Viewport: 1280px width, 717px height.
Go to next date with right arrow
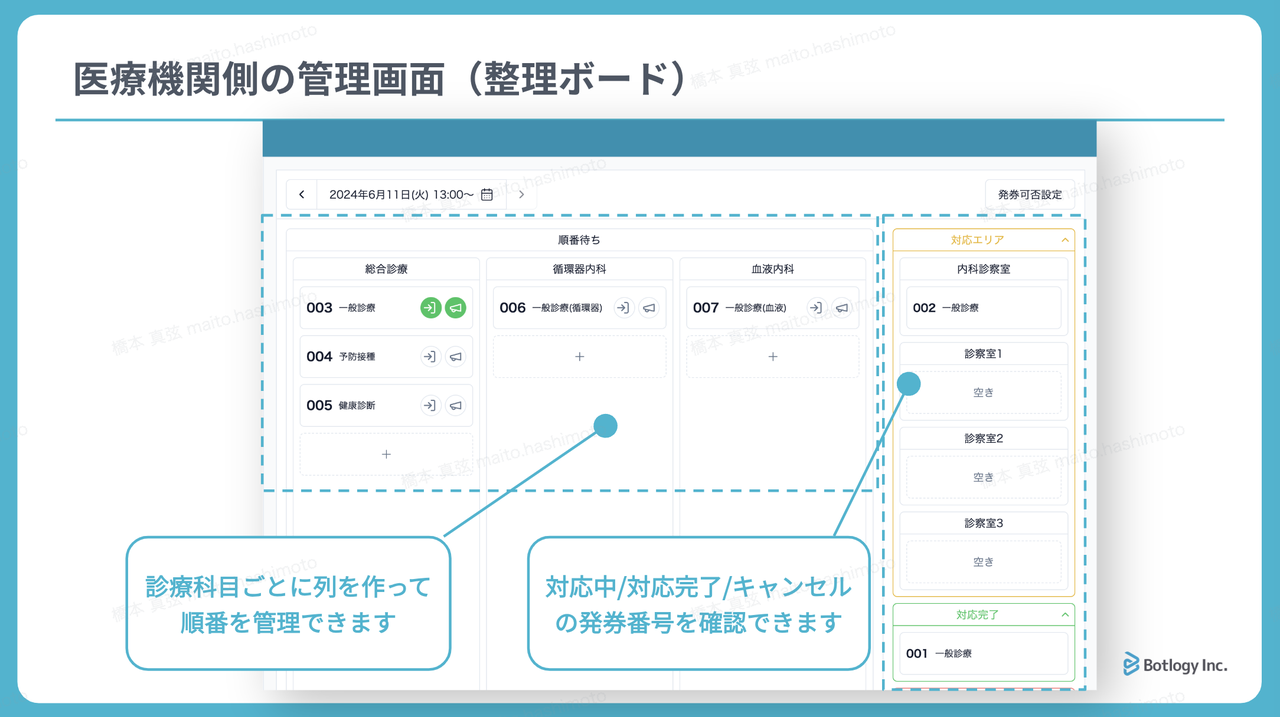pos(521,194)
